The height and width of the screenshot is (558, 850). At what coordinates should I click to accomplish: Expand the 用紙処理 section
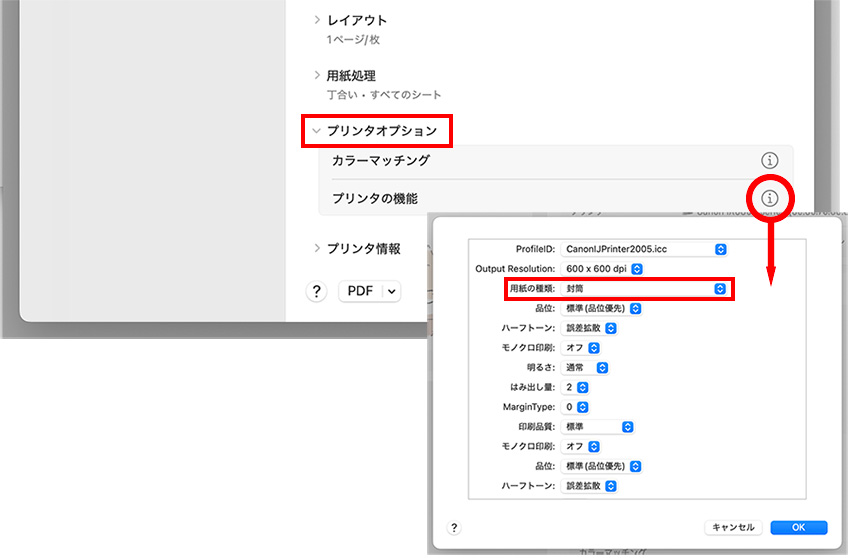[x=318, y=76]
